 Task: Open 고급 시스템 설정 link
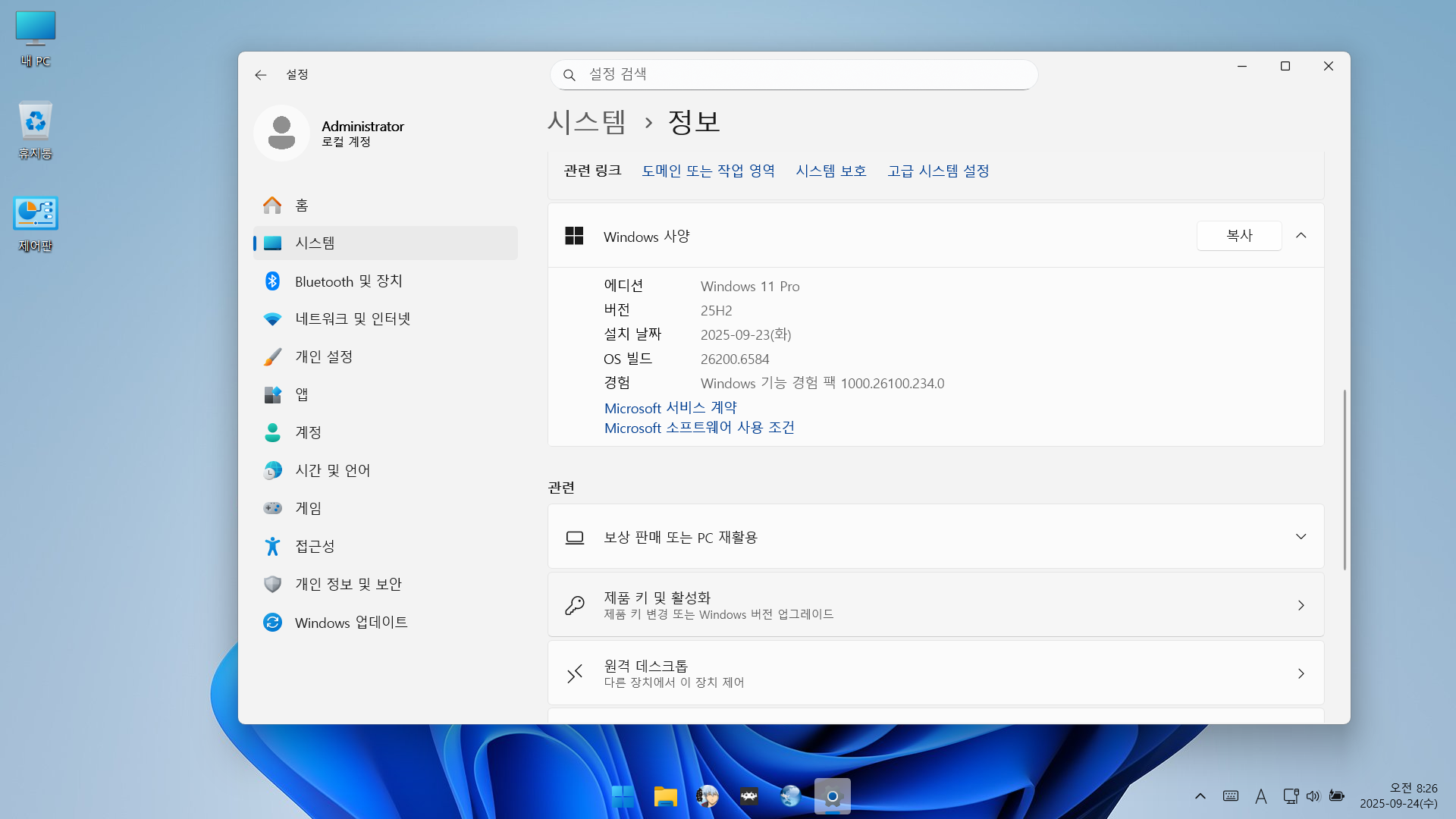point(938,171)
